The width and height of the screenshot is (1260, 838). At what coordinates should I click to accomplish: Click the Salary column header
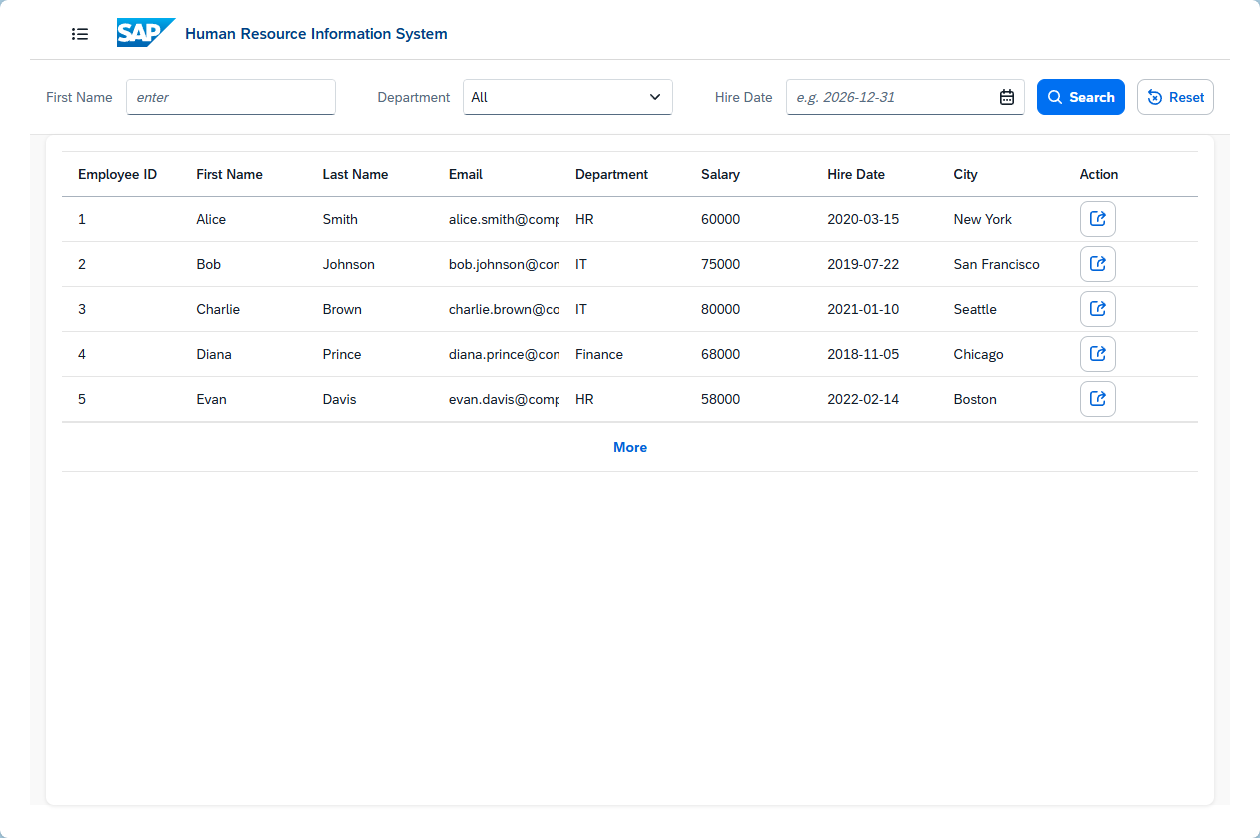pyautogui.click(x=720, y=174)
